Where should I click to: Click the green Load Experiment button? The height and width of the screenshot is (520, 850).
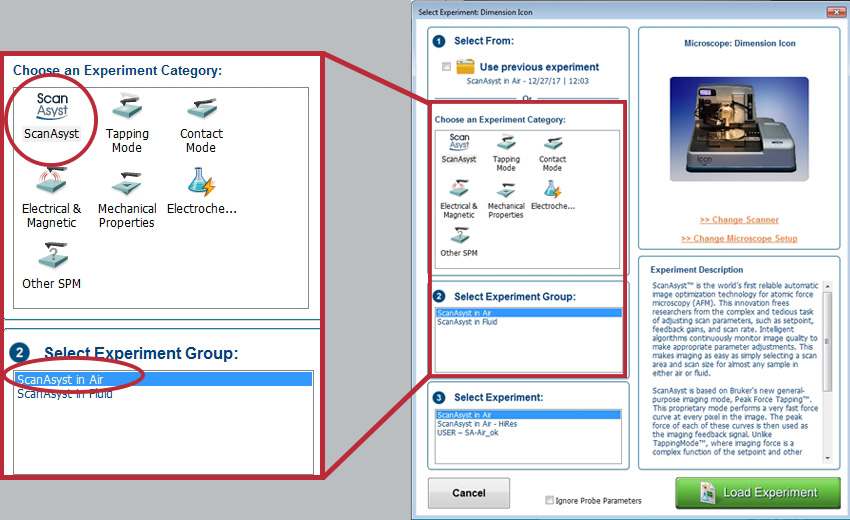coord(758,493)
